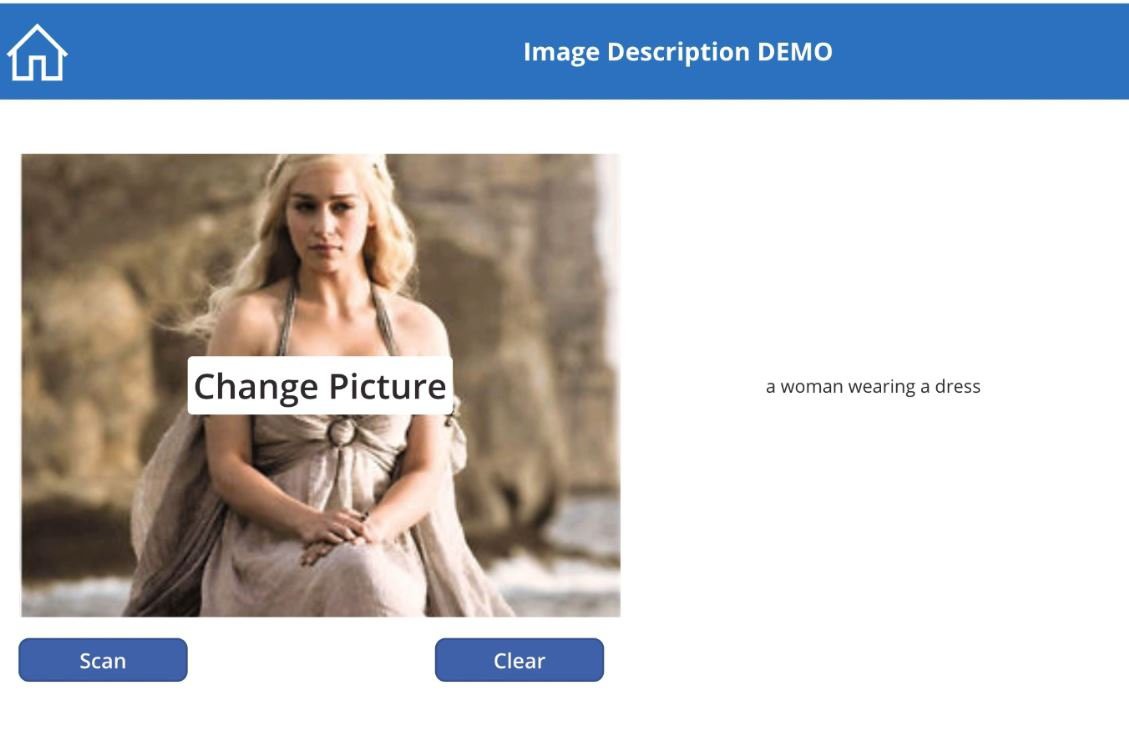Click the Image Description DEMO title
This screenshot has width=1129, height=735.
678,52
